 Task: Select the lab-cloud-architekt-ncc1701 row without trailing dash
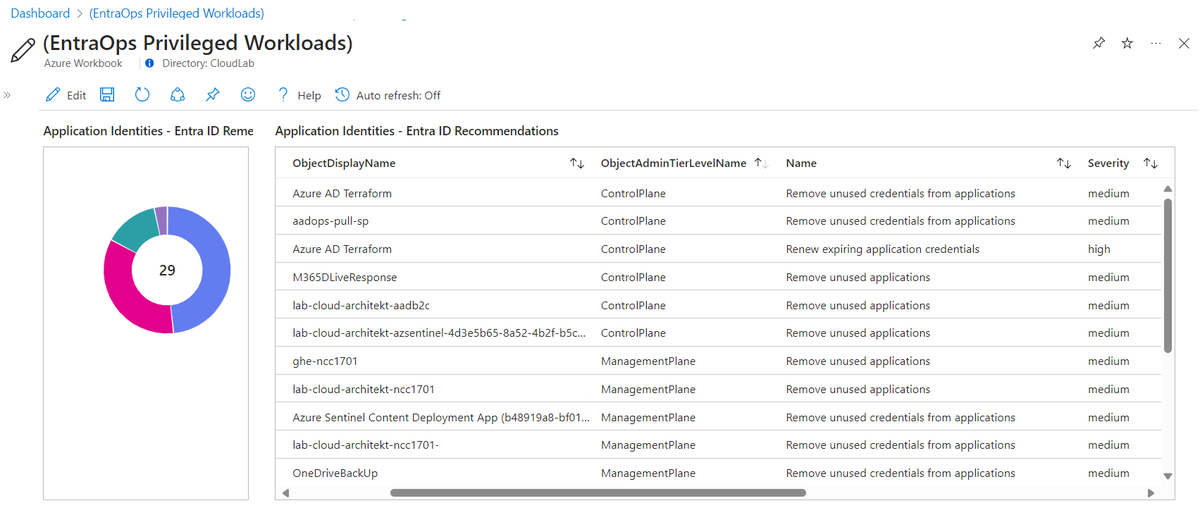point(718,389)
